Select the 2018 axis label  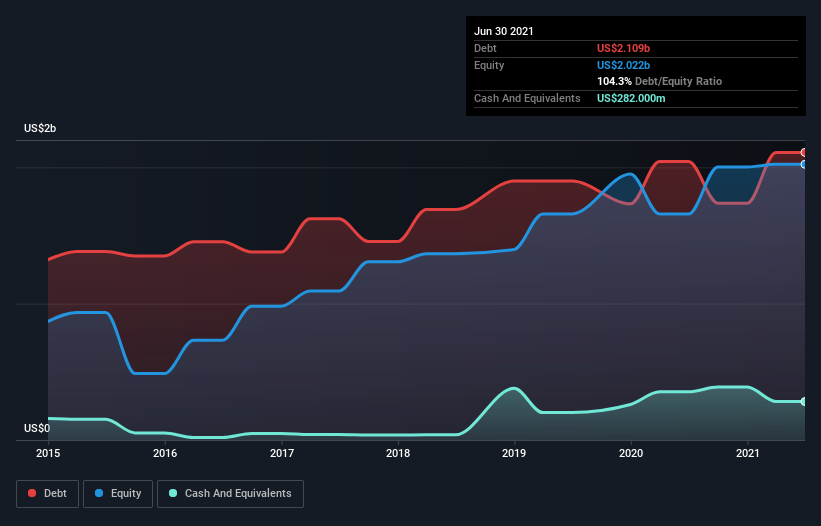[398, 453]
